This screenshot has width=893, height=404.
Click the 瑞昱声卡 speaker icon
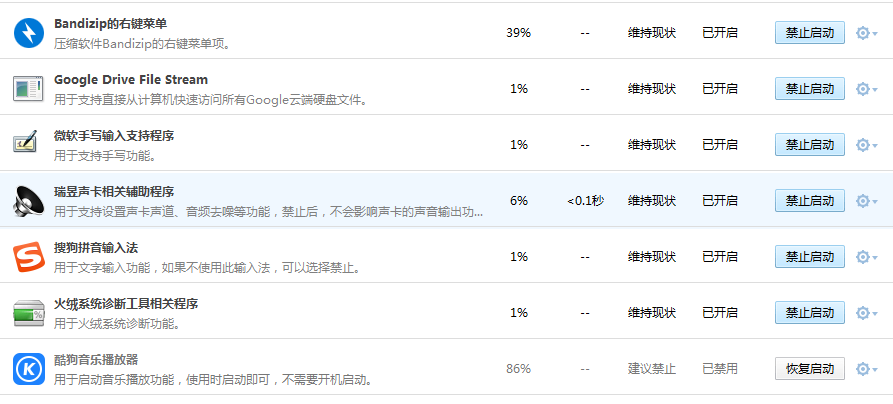click(28, 201)
